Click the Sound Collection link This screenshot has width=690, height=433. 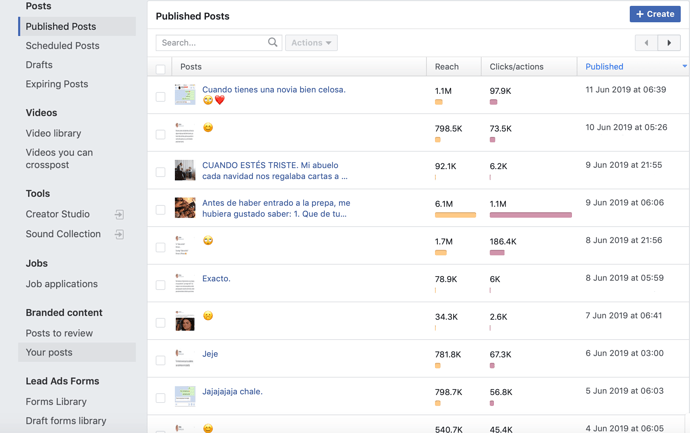click(x=63, y=234)
